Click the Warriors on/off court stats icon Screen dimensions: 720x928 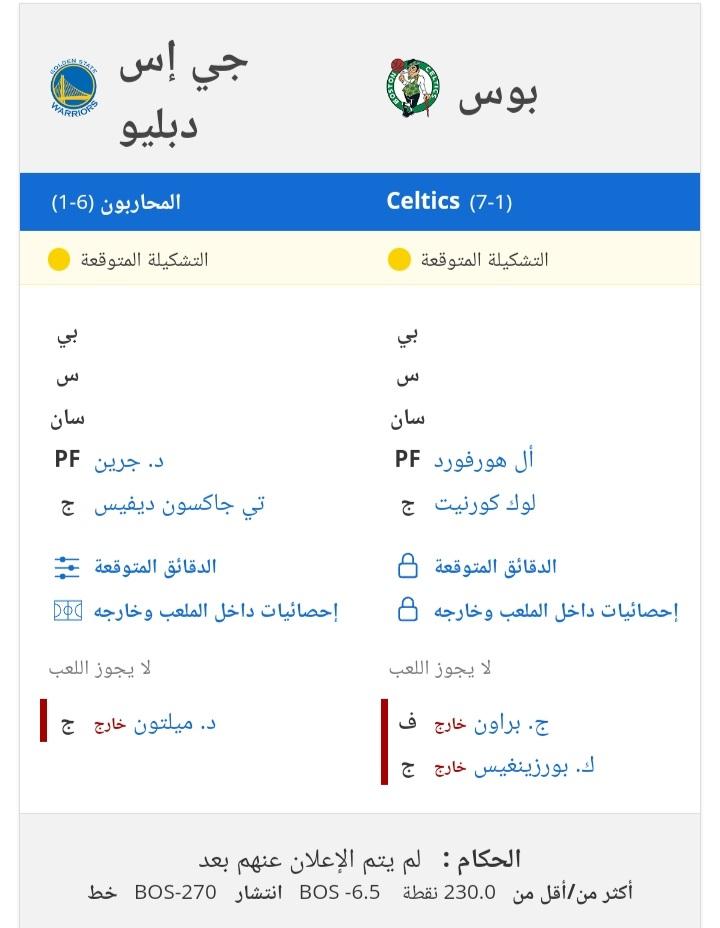[67, 611]
